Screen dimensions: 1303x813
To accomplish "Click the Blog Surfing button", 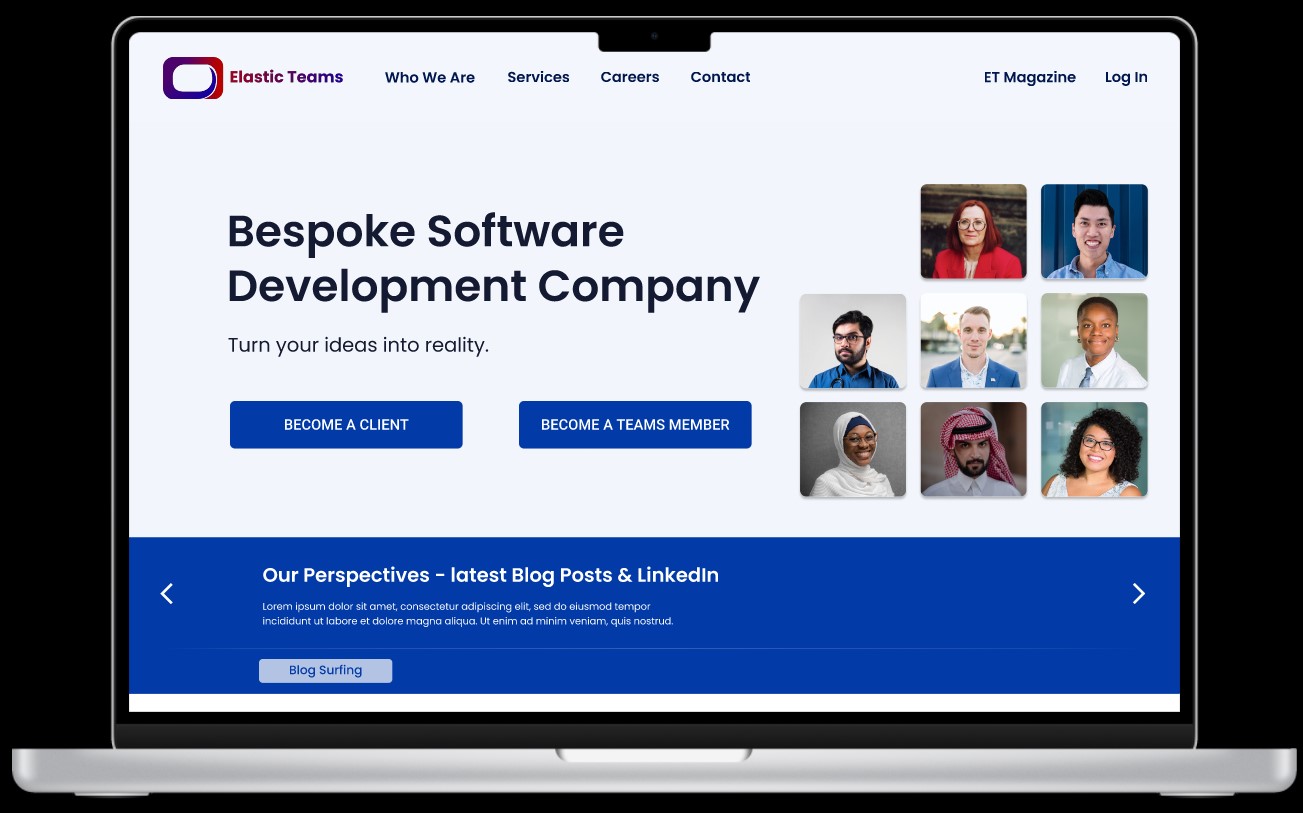I will point(325,671).
